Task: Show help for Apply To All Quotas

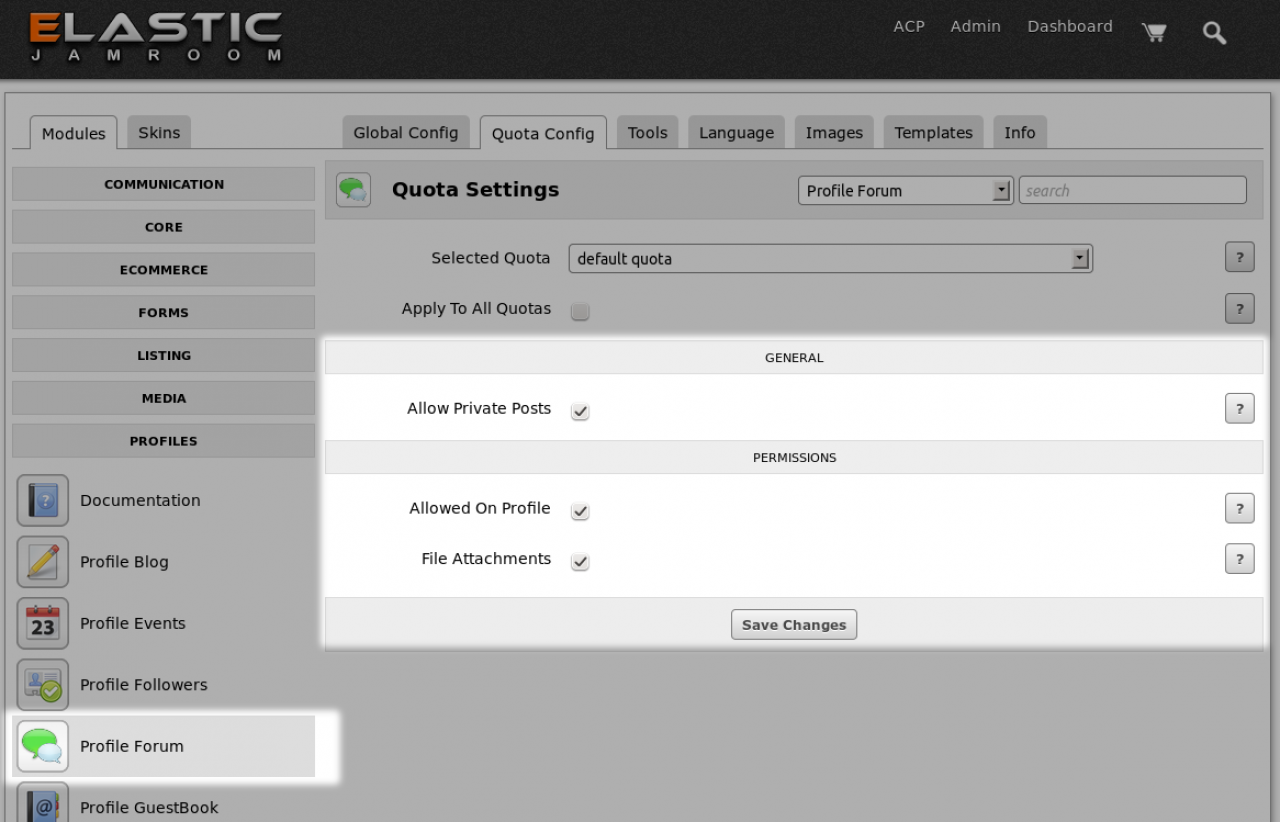Action: [1240, 308]
